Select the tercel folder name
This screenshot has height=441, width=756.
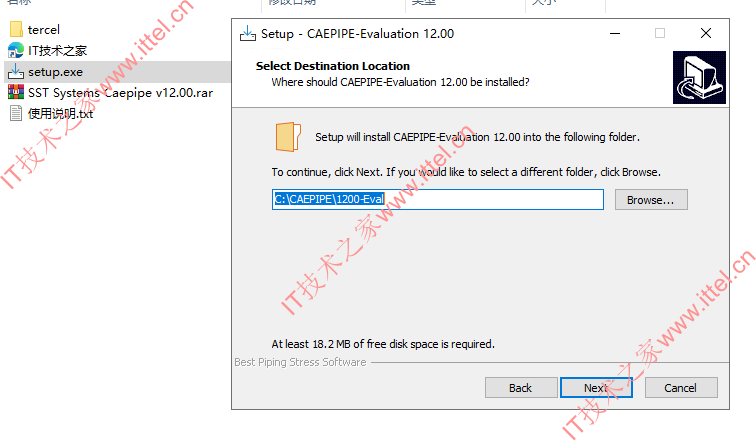pos(44,29)
